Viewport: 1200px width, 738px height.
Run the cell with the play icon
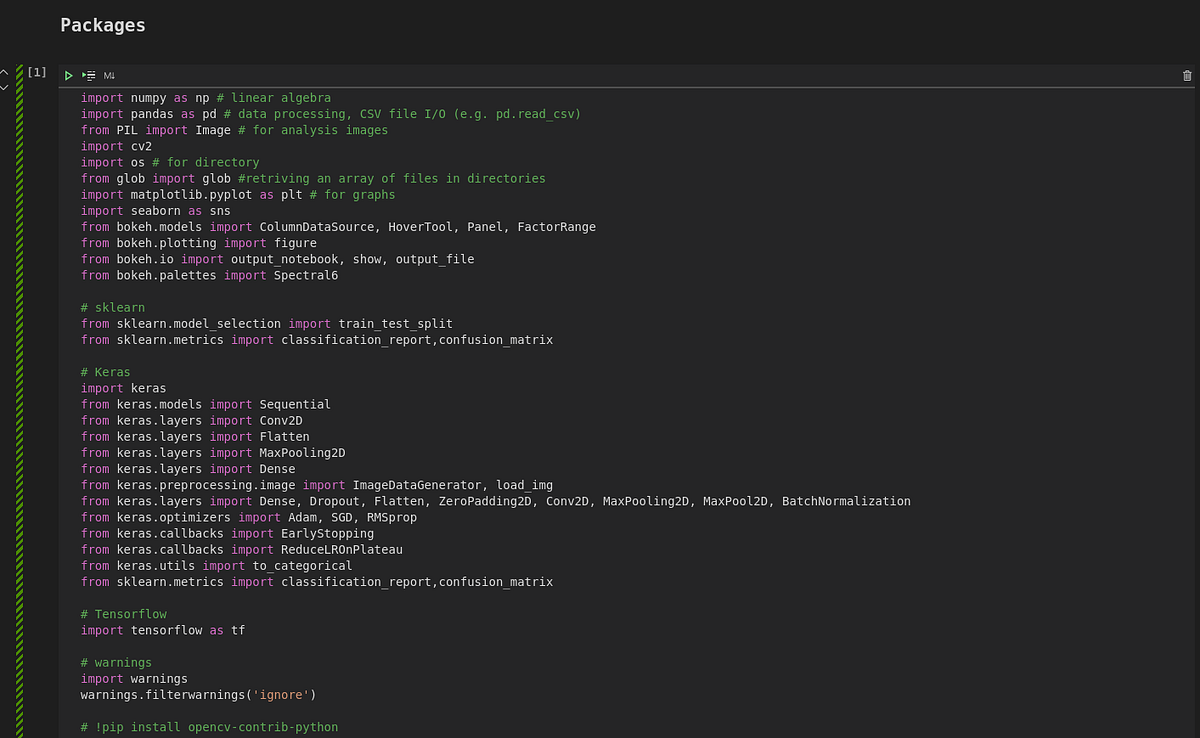click(x=69, y=75)
